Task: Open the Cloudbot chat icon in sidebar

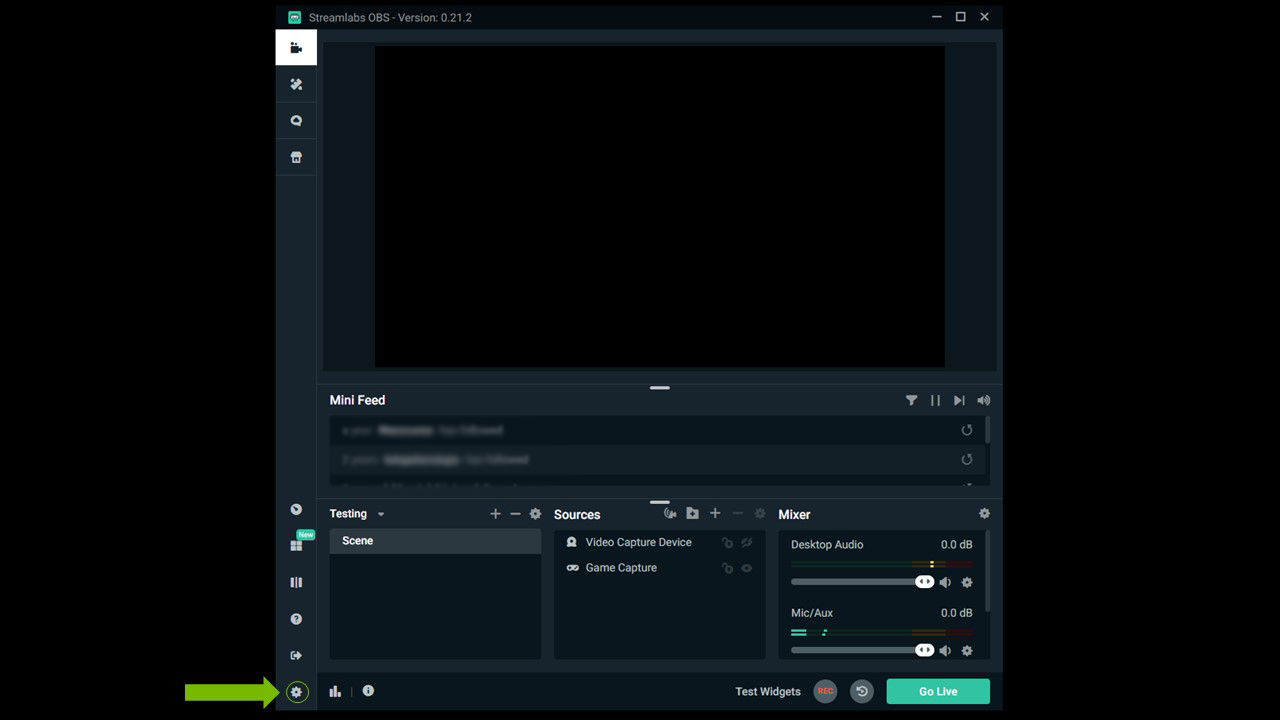Action: coord(296,121)
